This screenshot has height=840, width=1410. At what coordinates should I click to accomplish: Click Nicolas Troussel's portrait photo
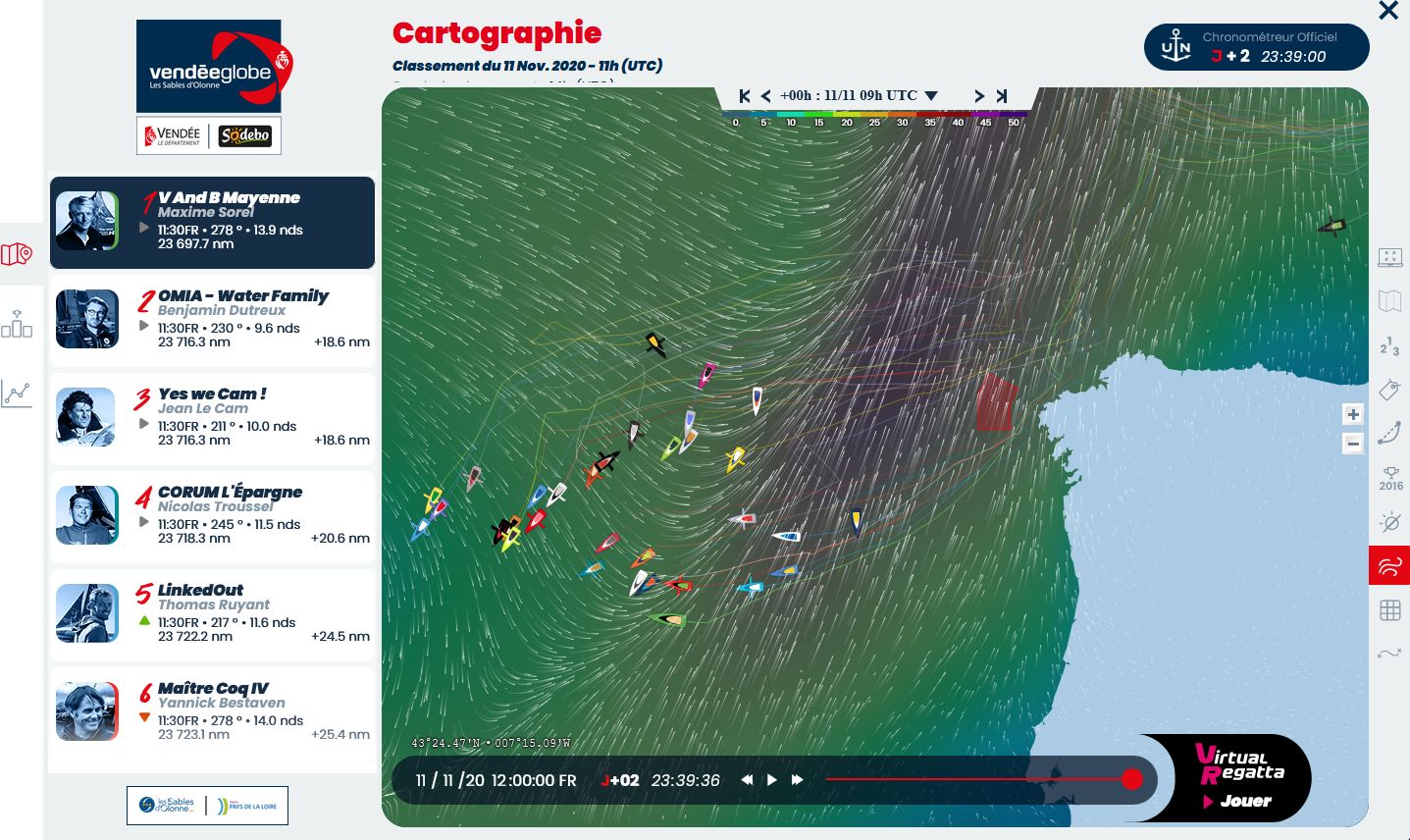click(87, 515)
